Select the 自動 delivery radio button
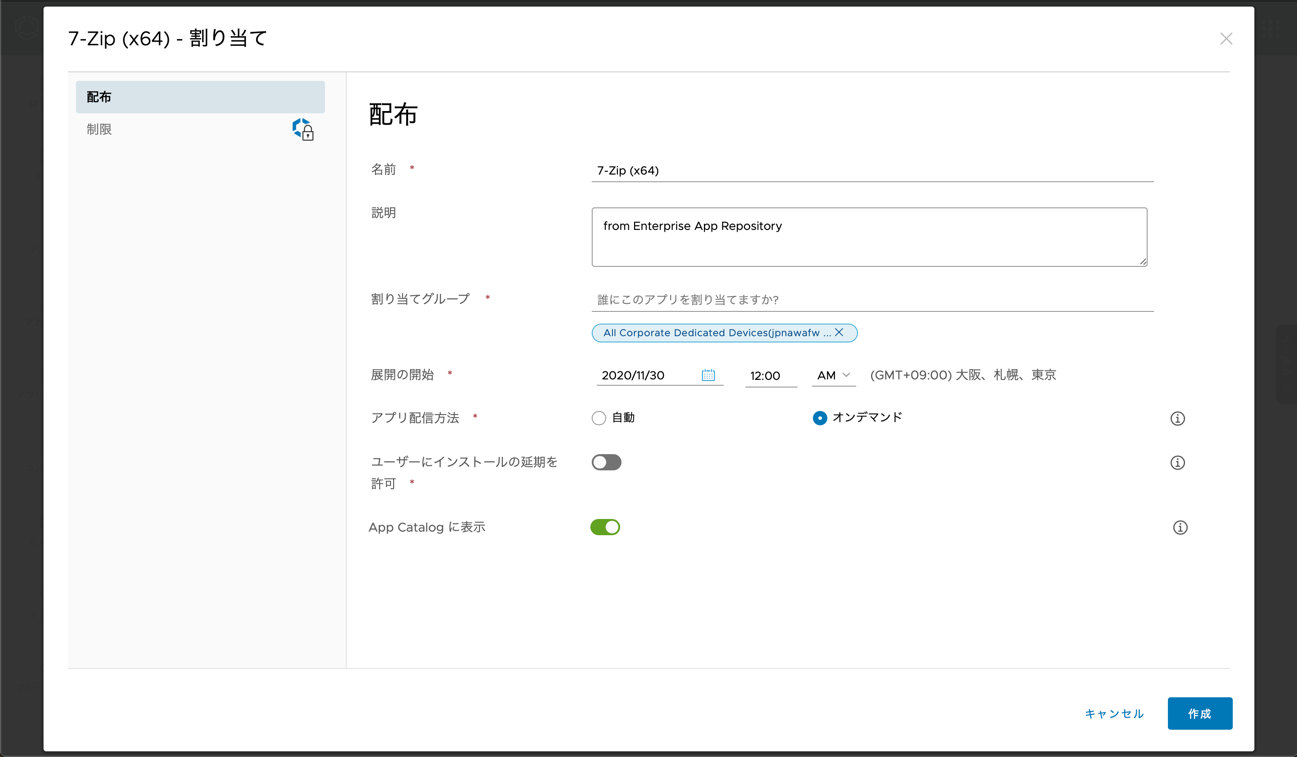The width and height of the screenshot is (1297, 757). click(598, 418)
